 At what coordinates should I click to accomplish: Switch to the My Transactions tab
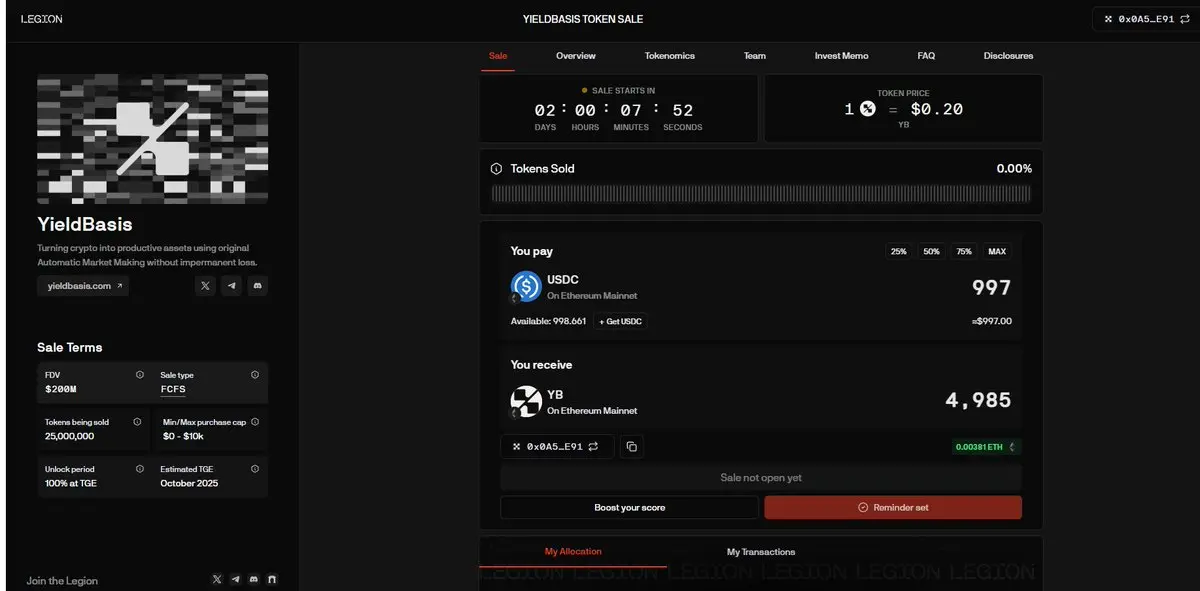pyautogui.click(x=761, y=551)
